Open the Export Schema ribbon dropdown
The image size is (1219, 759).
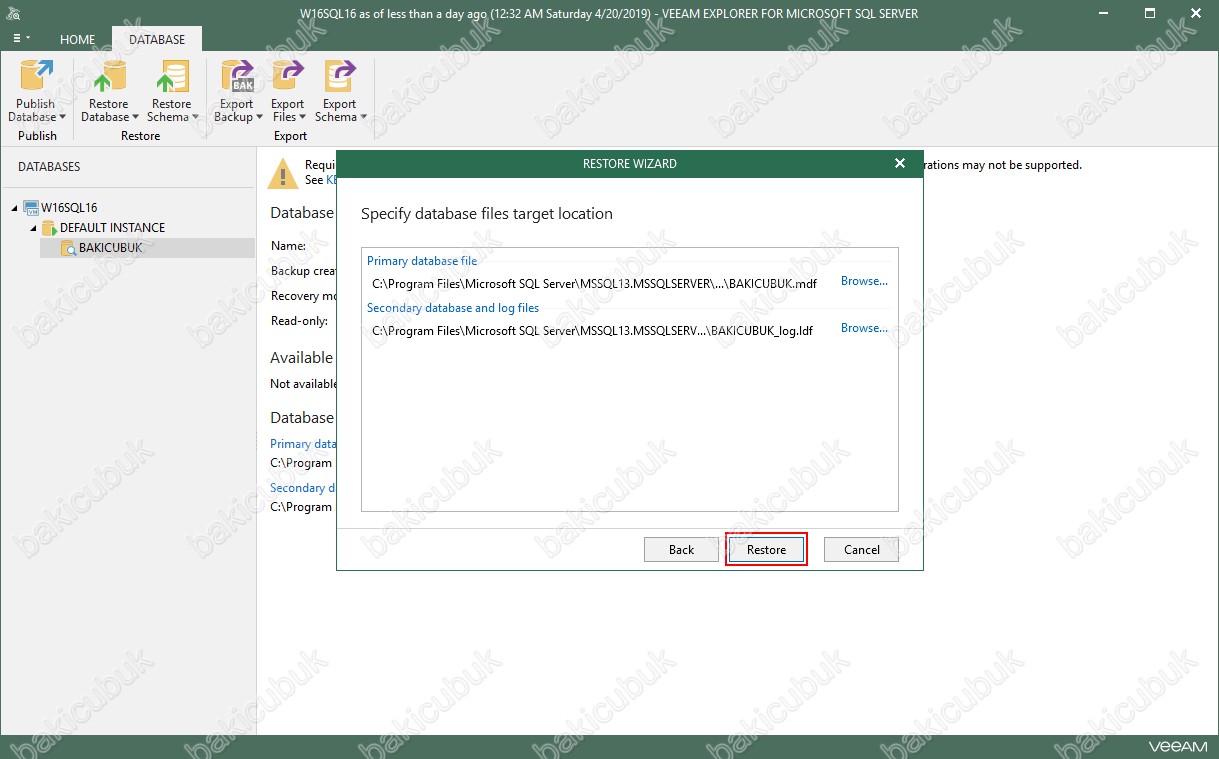click(340, 90)
